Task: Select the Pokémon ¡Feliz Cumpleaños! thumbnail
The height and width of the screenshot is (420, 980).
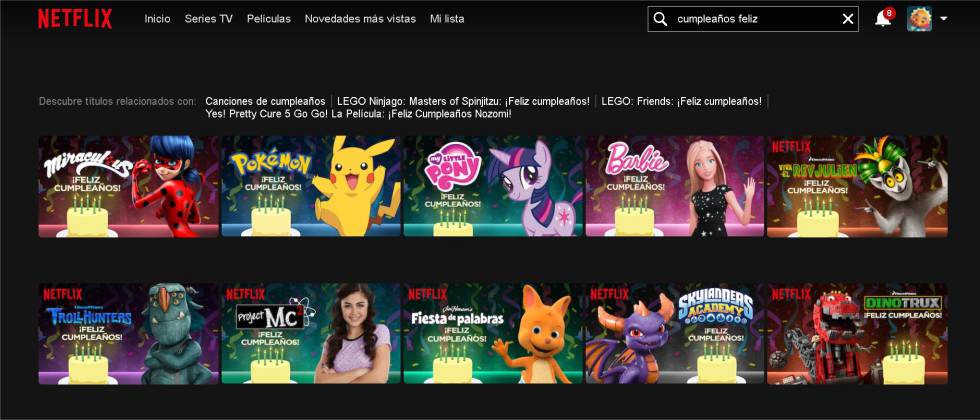Action: [x=311, y=186]
